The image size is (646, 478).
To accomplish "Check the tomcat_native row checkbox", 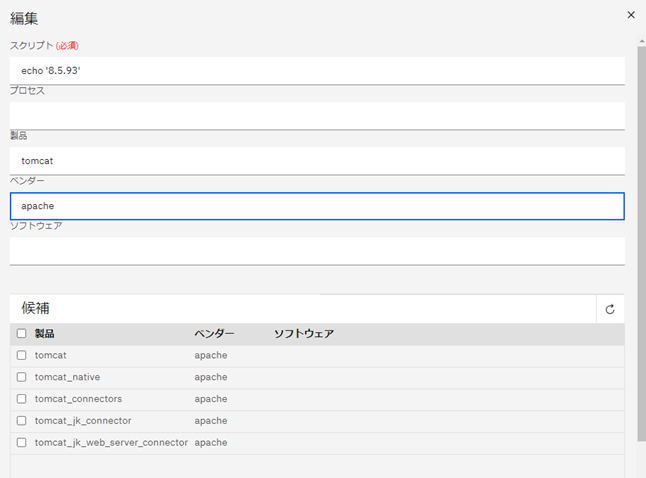I will click(21, 377).
